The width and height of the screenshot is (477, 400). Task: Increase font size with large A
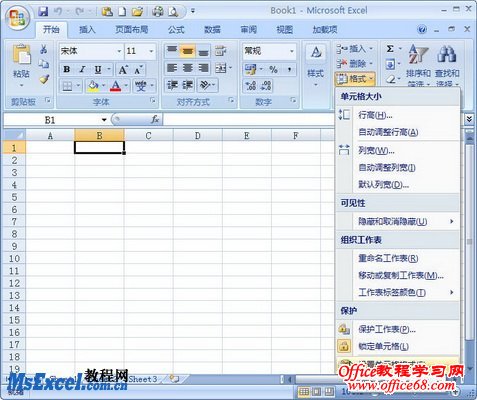[x=123, y=70]
